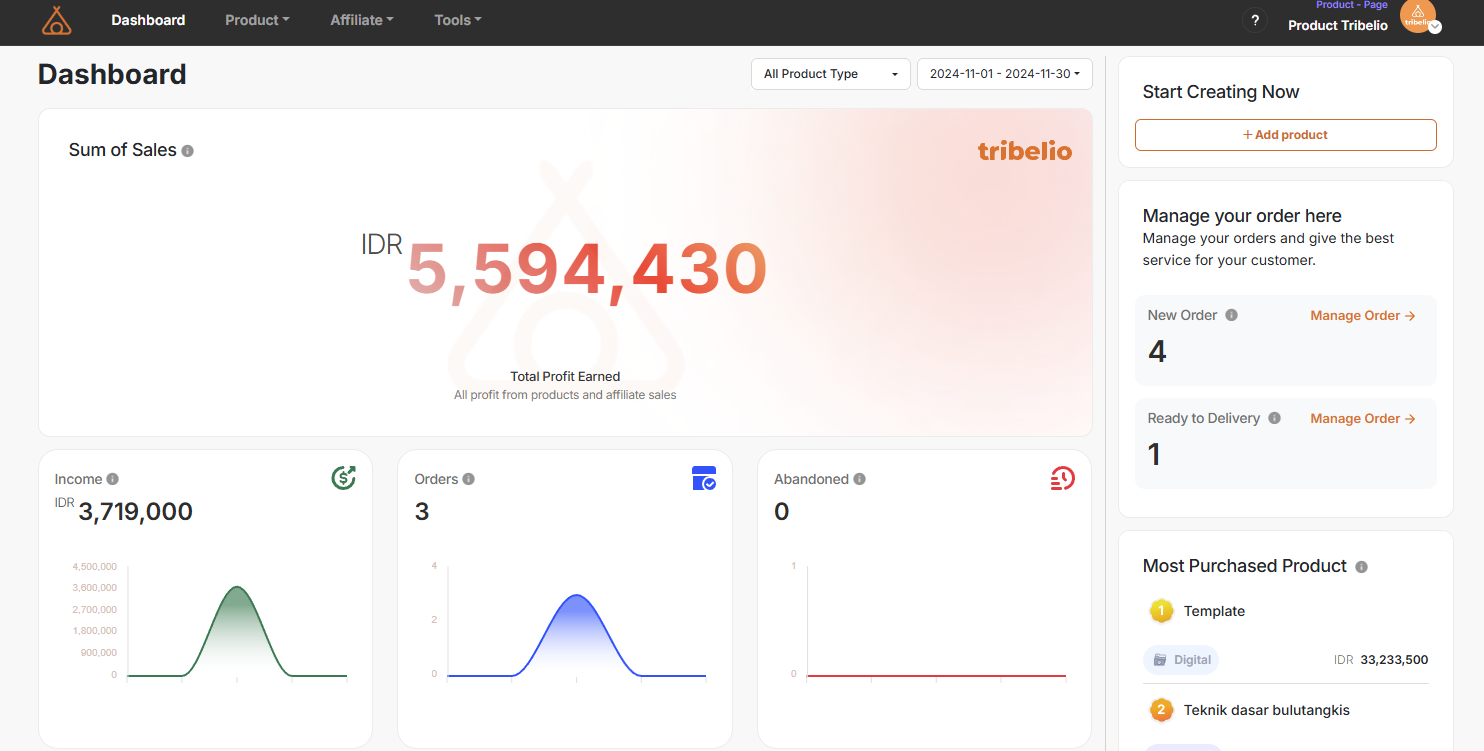Click the info icon next to New Order
The width and height of the screenshot is (1484, 751).
point(1231,315)
